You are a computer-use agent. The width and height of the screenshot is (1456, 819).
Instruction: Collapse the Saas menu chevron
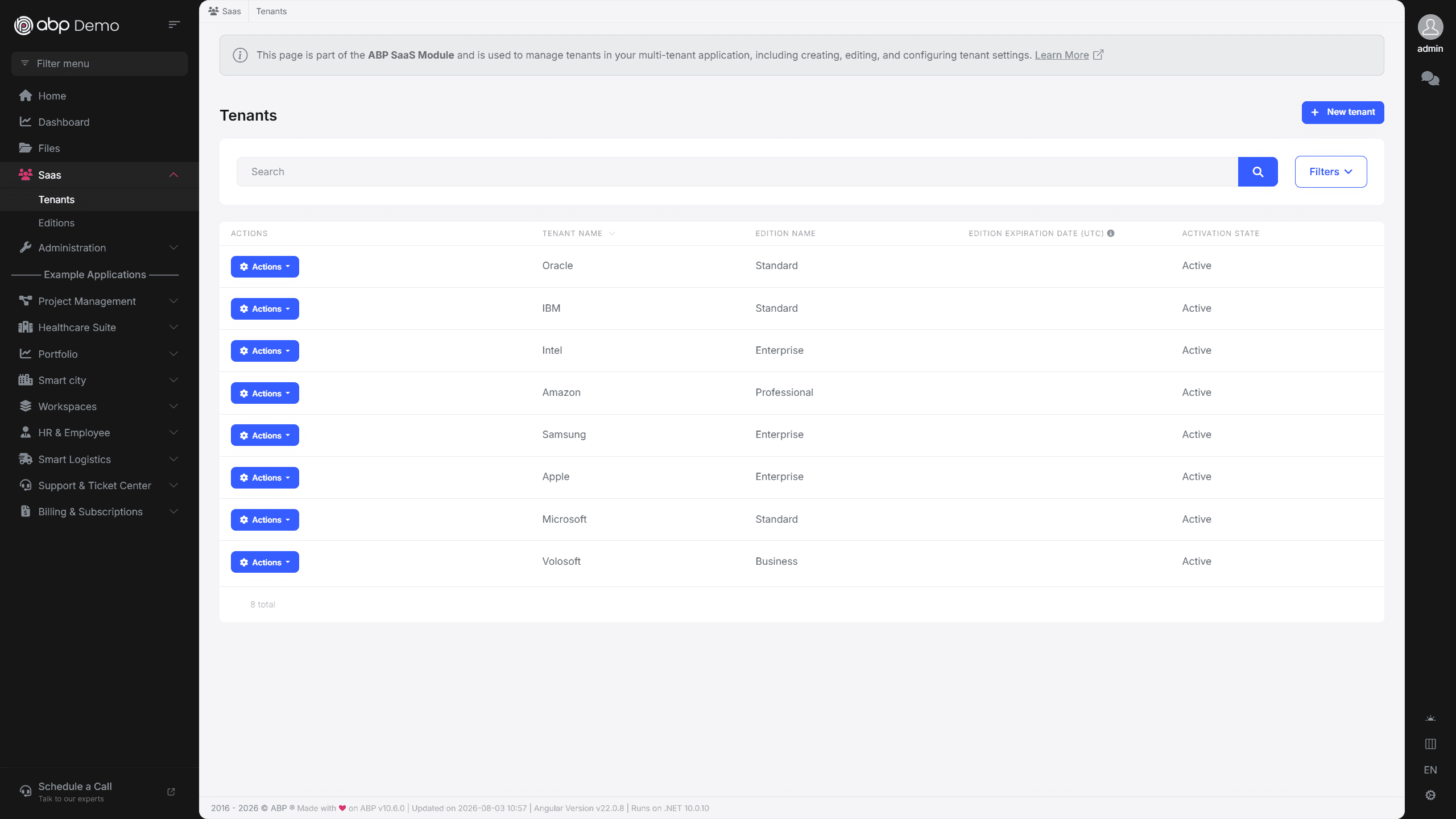point(174,175)
